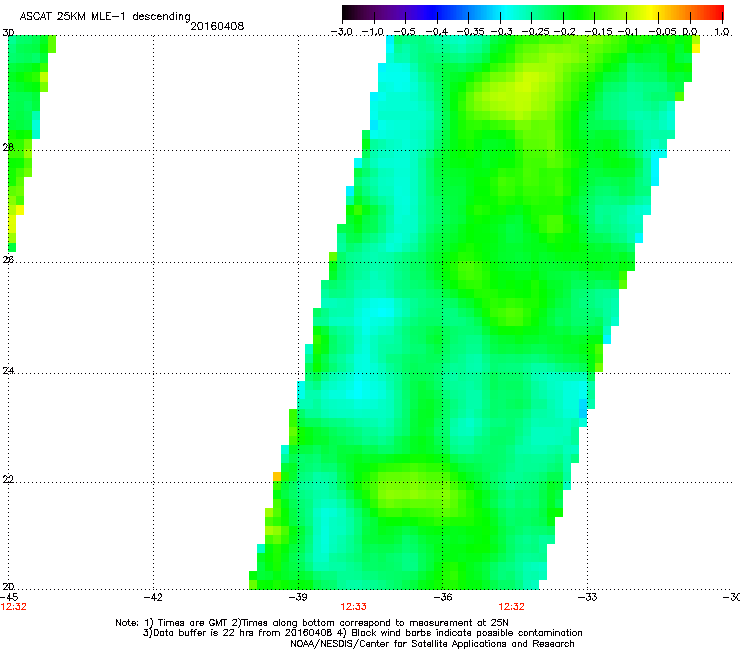Screen dimensions: 740x650
Task: Click the latitude axis label "24"
Action: [x=8, y=371]
